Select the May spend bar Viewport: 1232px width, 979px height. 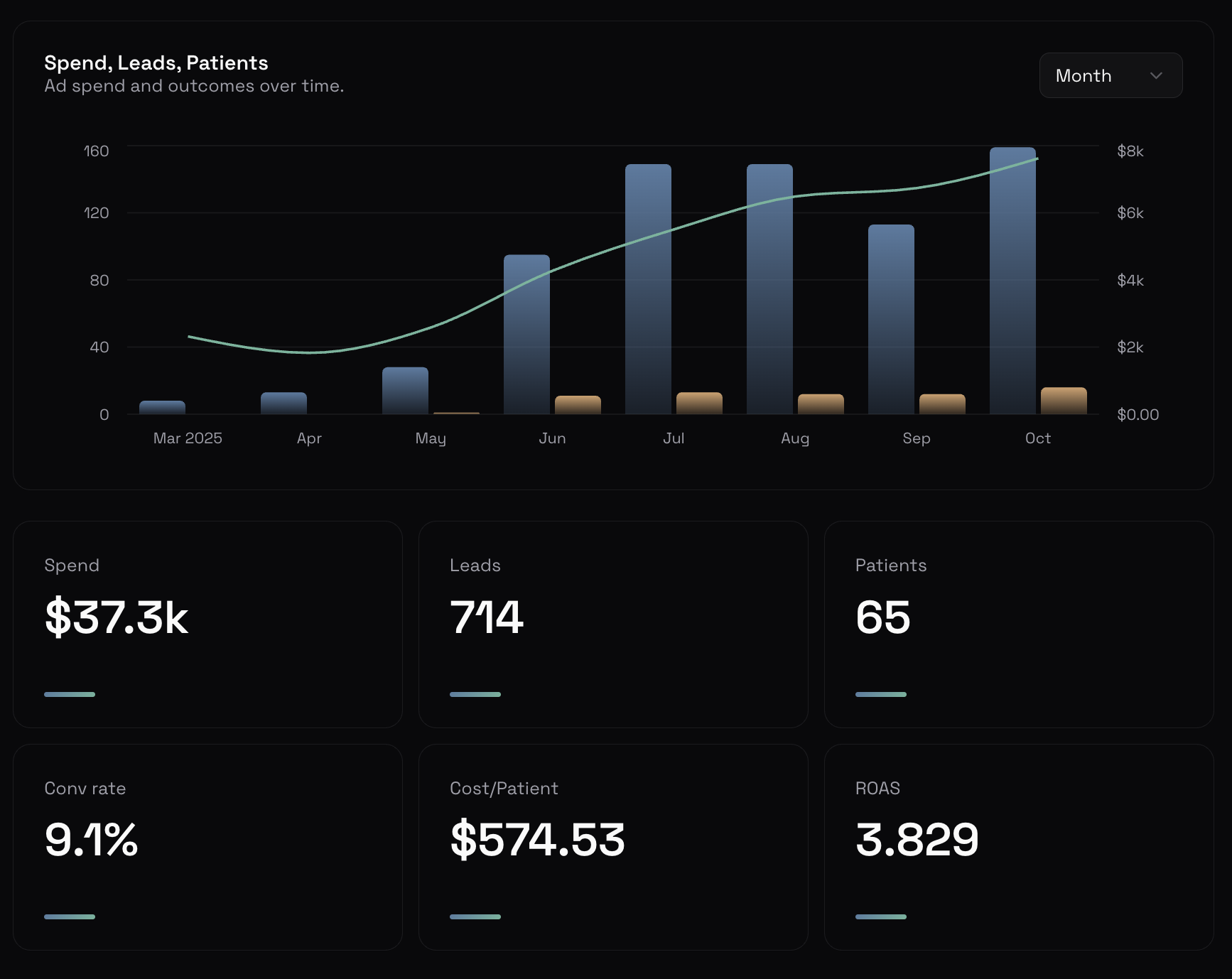click(x=405, y=391)
